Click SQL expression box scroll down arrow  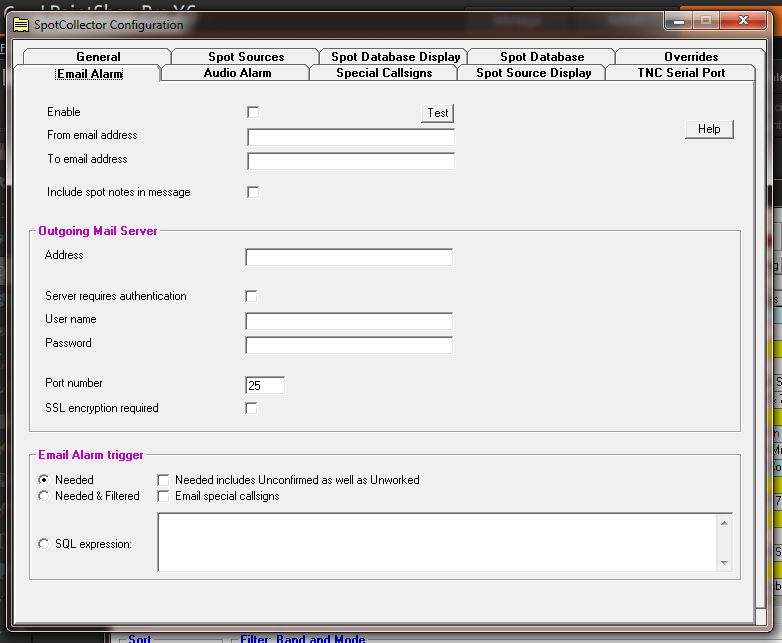pos(724,563)
